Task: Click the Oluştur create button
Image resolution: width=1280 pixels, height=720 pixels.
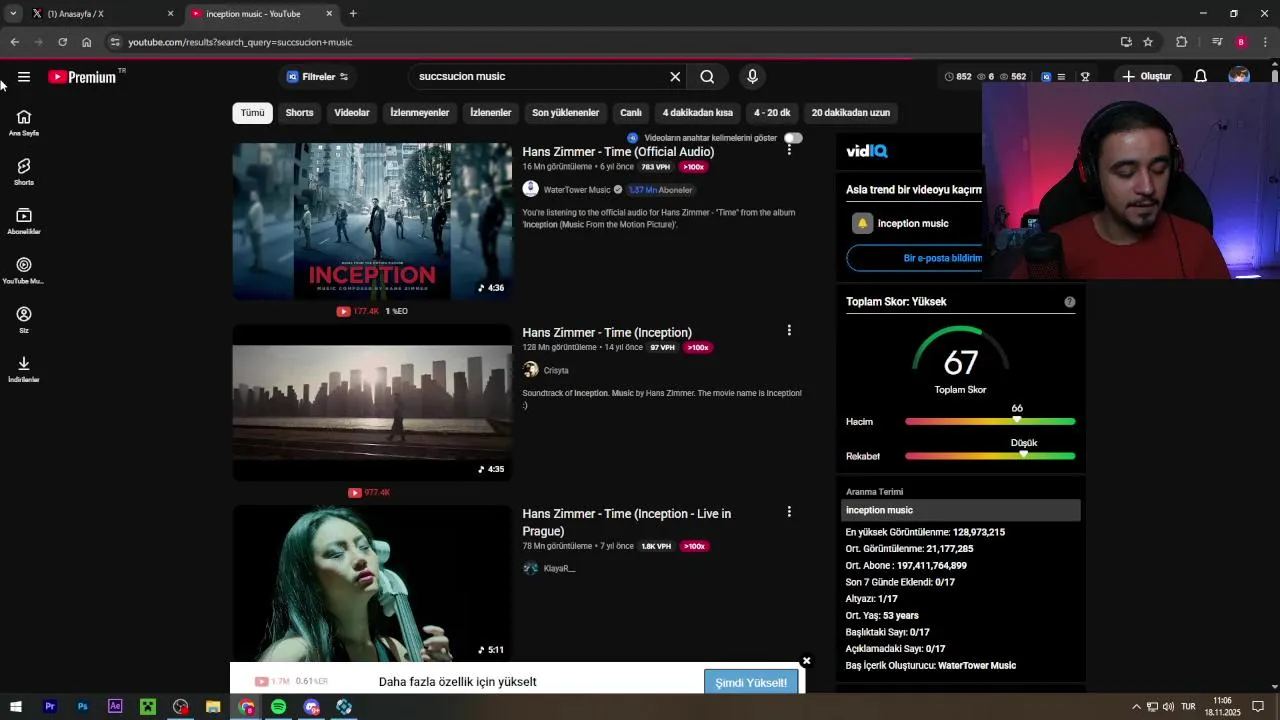Action: tap(1146, 77)
